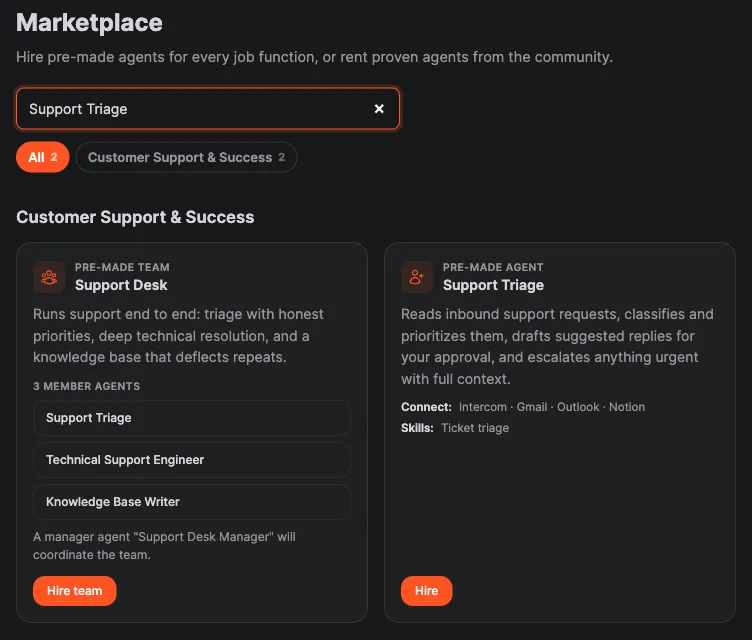
Task: Click the Hire button for Support Triage agent
Action: point(426,591)
